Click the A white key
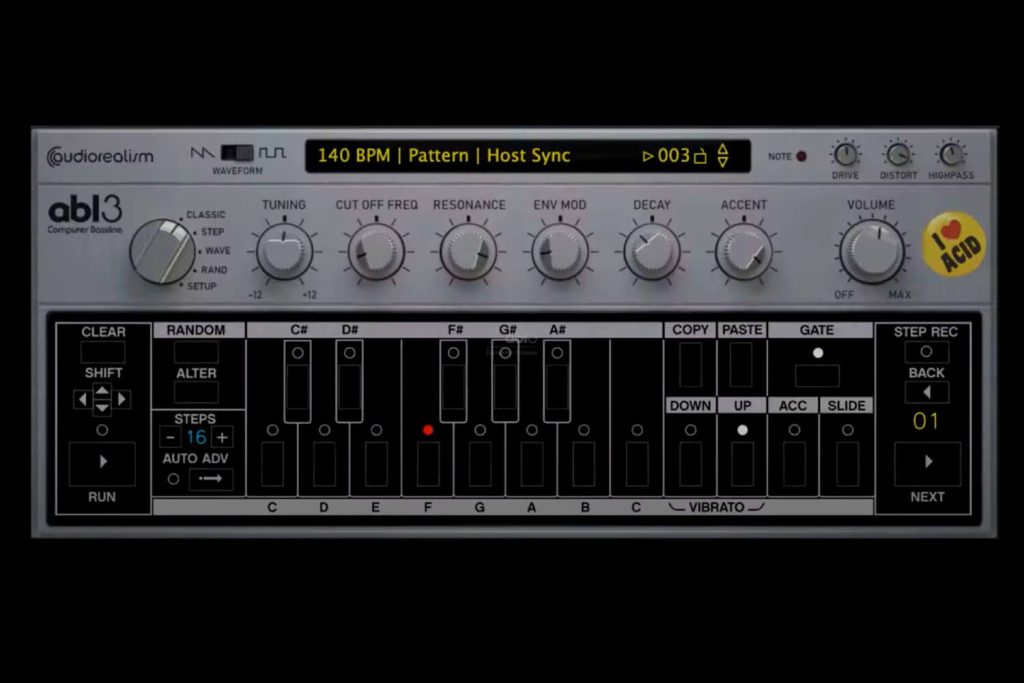 click(532, 464)
